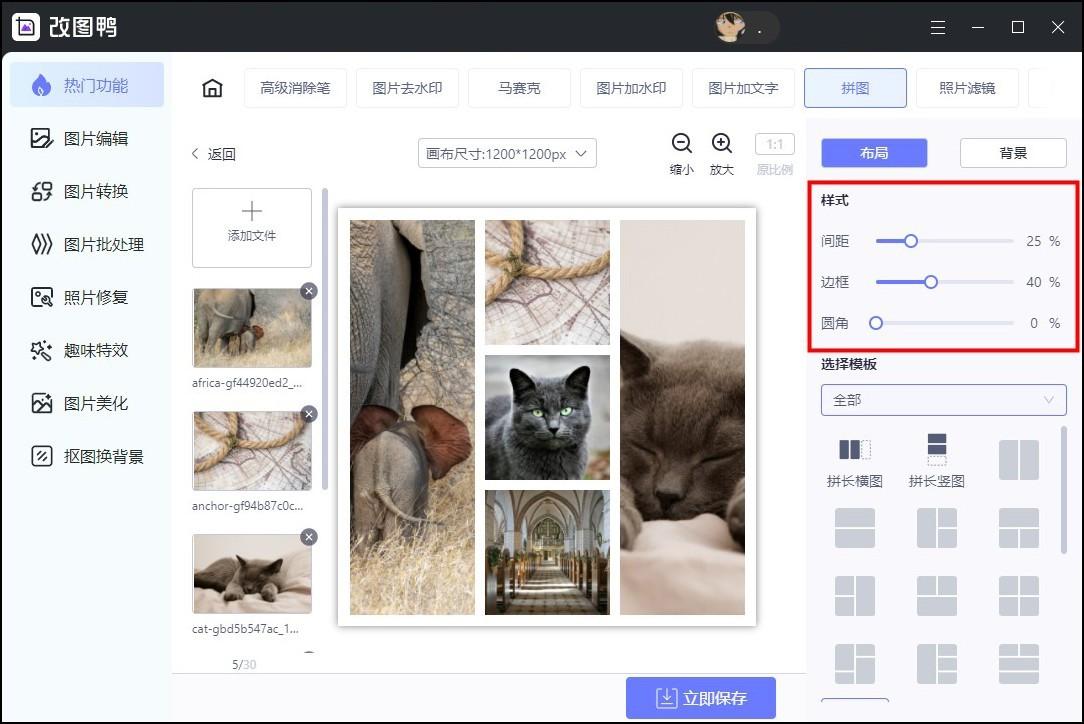Open the 画布尺寸 canvas size dropdown
The width and height of the screenshot is (1084, 724).
506,153
